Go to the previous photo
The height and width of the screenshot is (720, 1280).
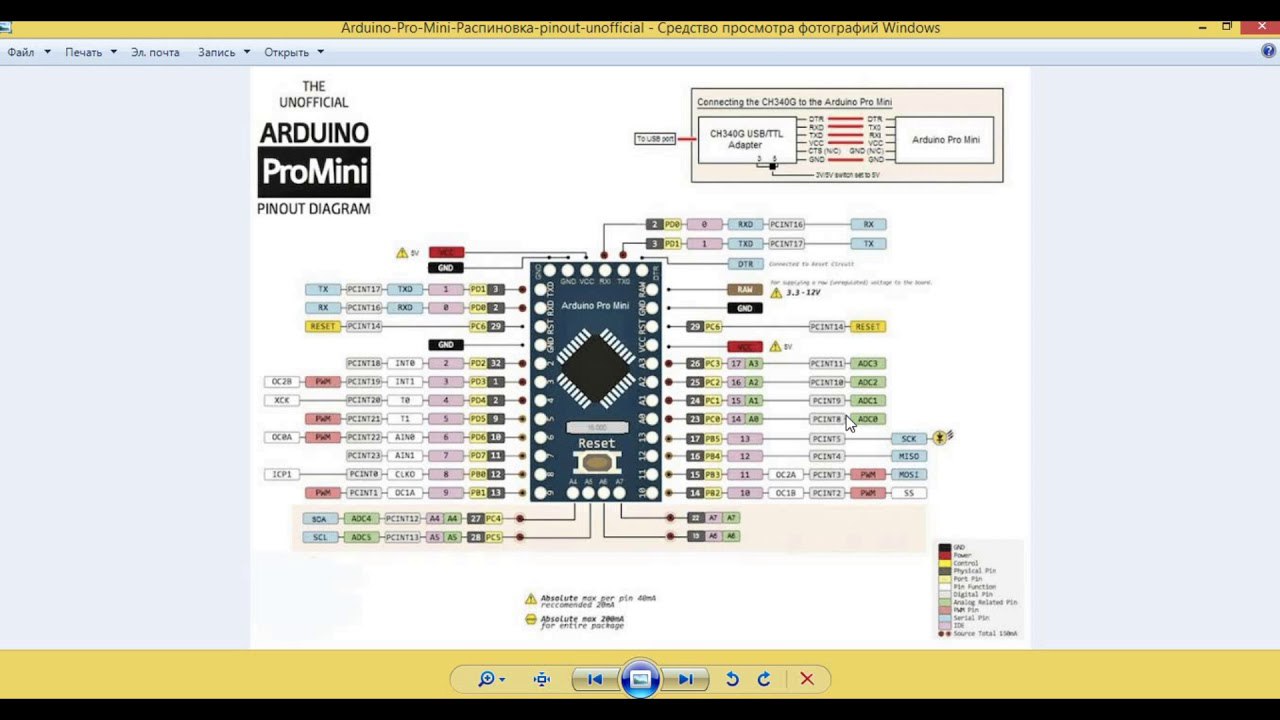pos(595,679)
